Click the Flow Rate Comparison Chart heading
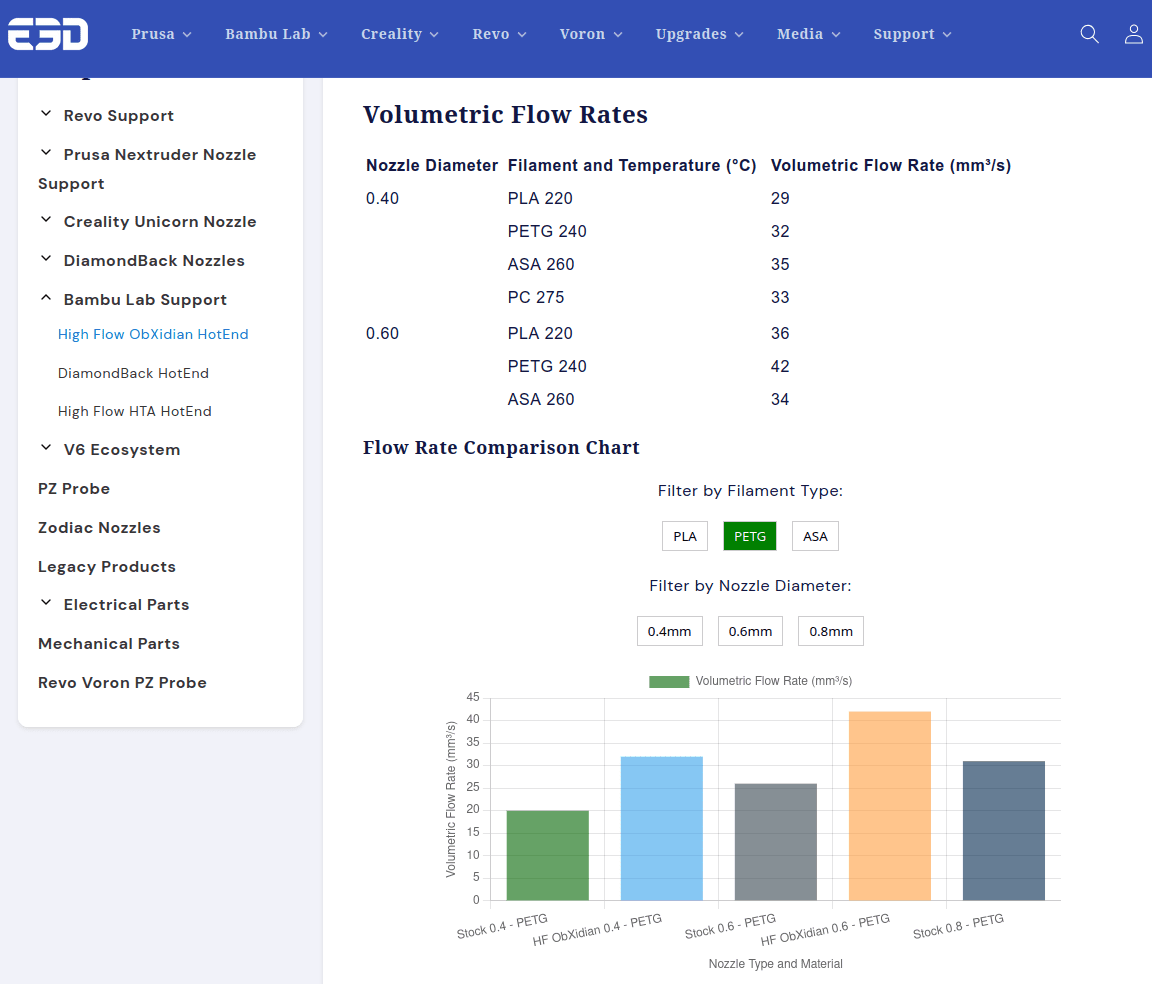The height and width of the screenshot is (984, 1152). [501, 448]
